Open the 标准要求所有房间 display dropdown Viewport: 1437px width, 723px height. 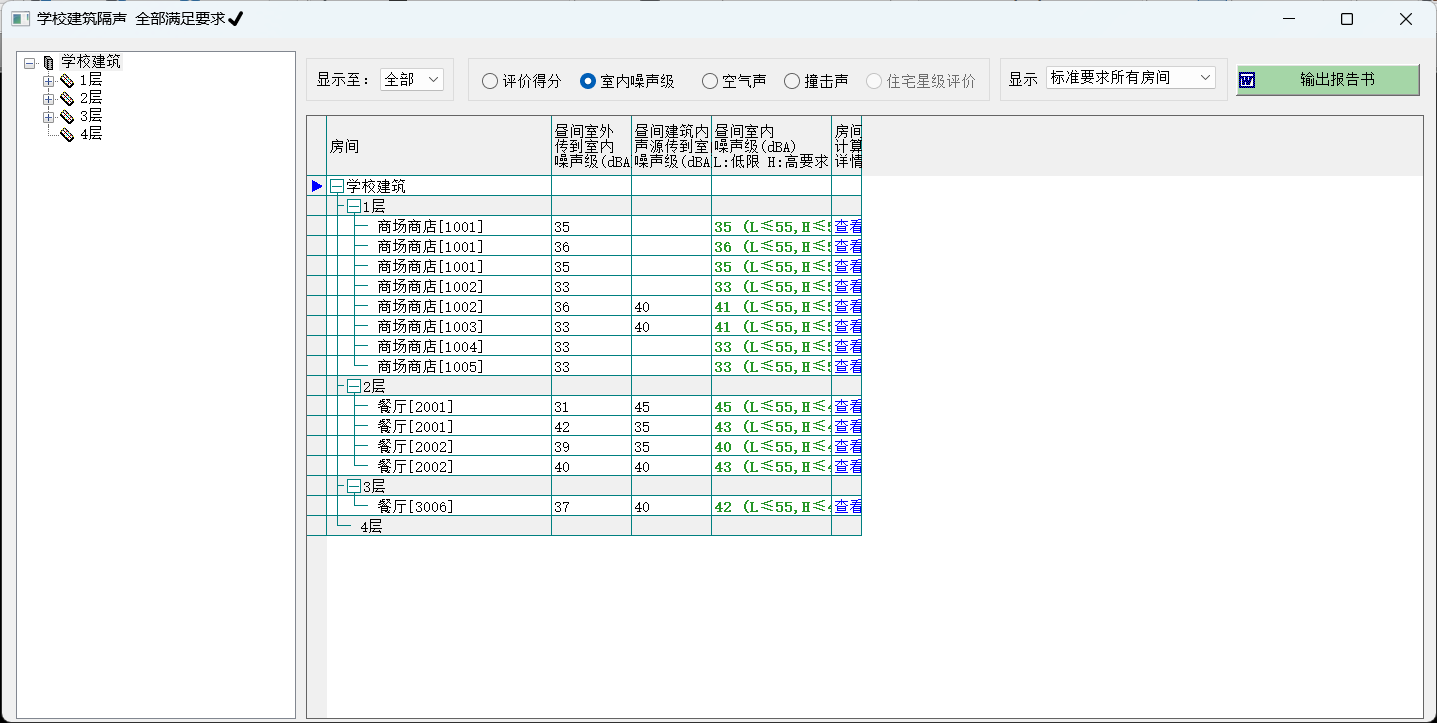point(1130,77)
